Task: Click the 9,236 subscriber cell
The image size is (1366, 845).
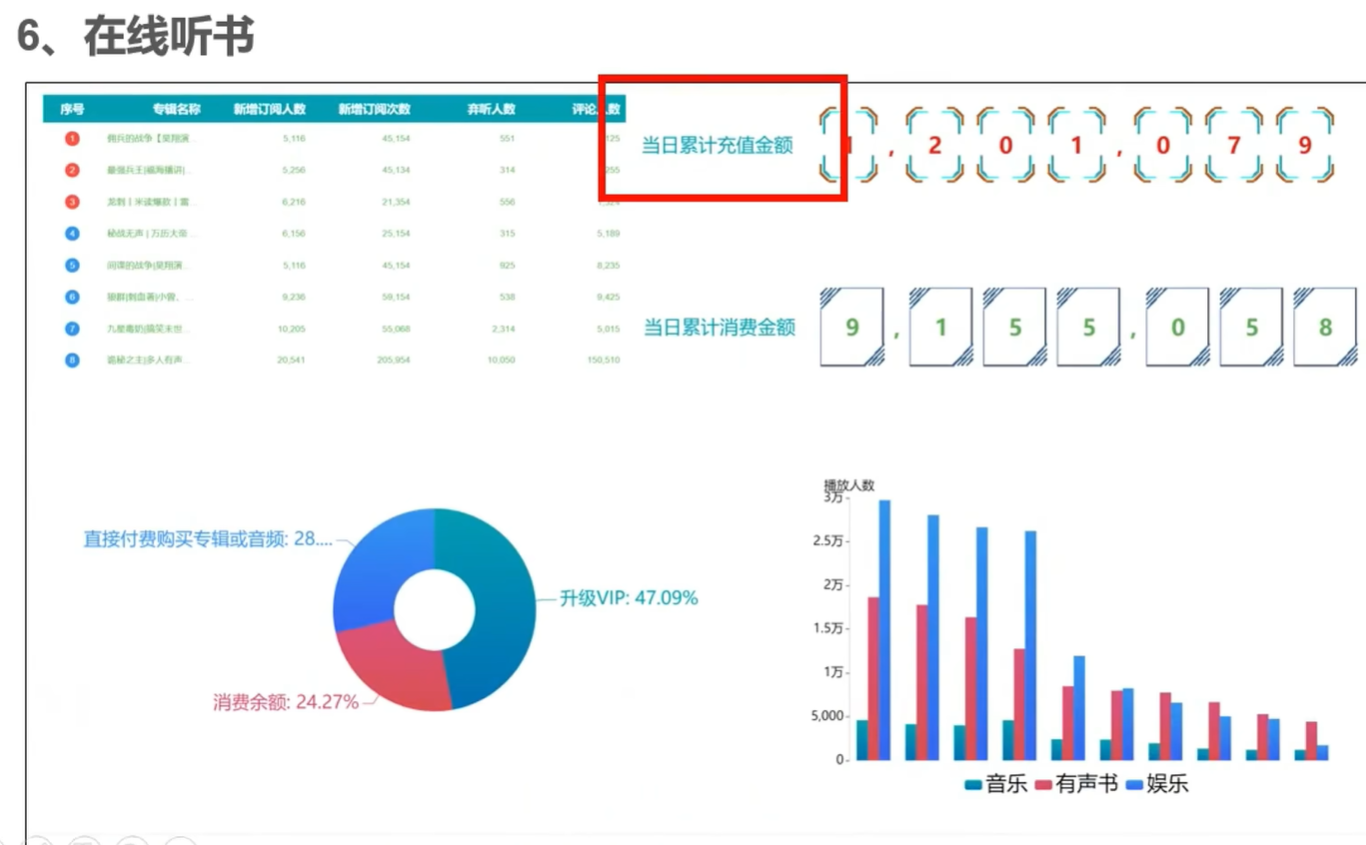Action: click(294, 297)
